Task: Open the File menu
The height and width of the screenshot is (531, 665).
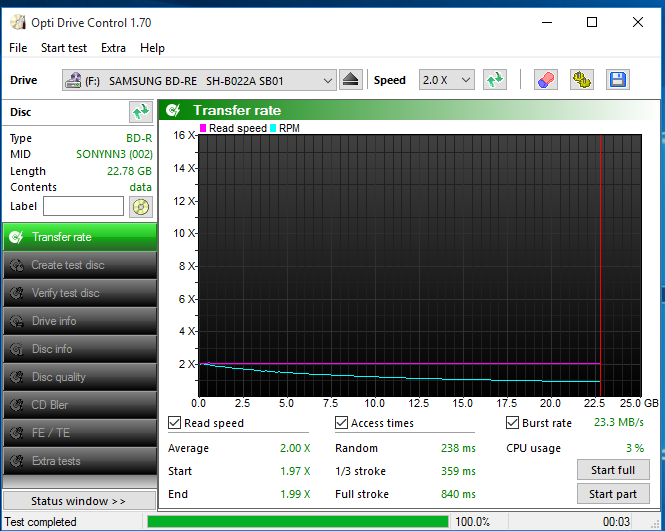Action: point(18,48)
